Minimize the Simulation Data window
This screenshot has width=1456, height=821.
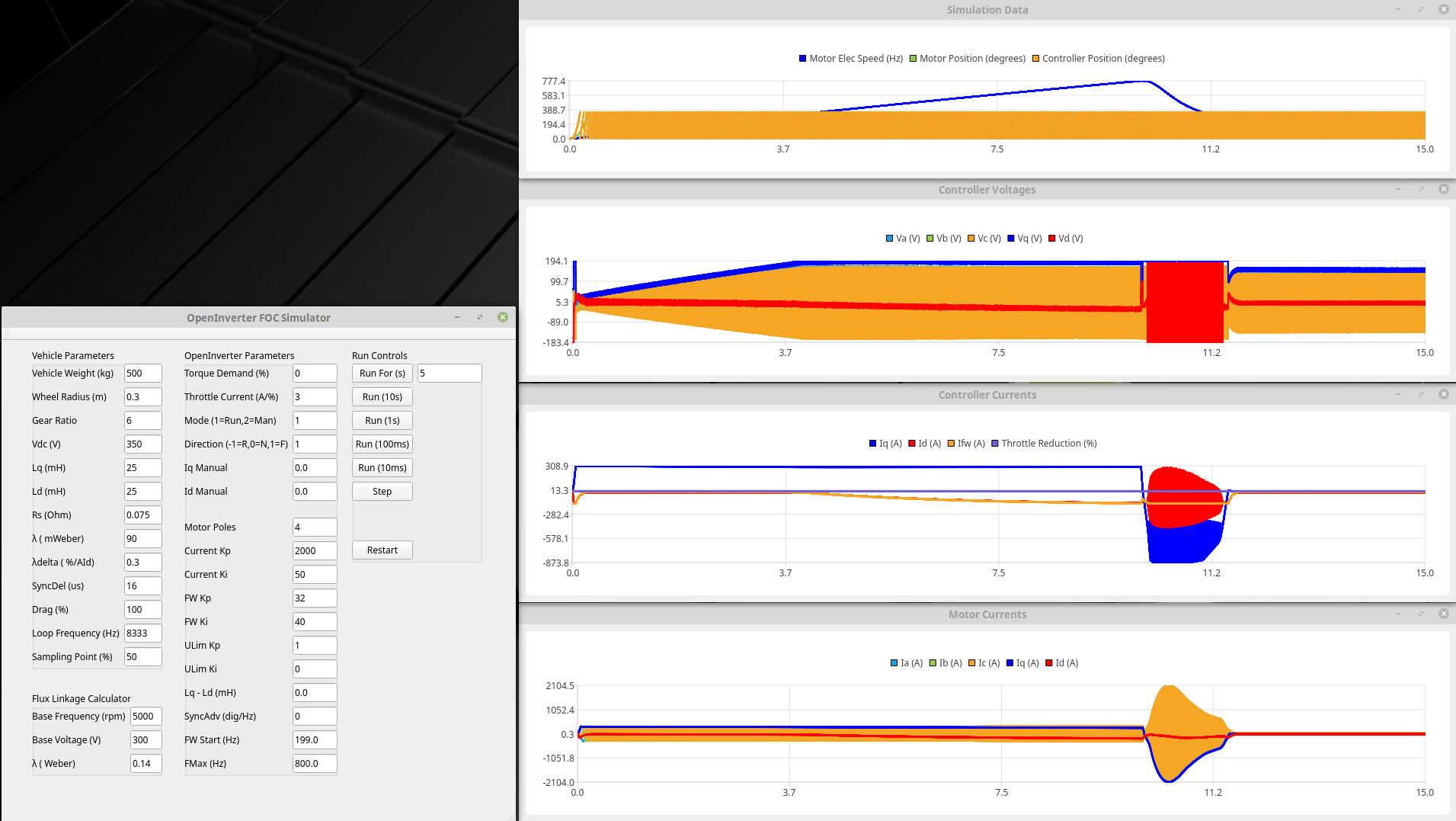point(1398,9)
